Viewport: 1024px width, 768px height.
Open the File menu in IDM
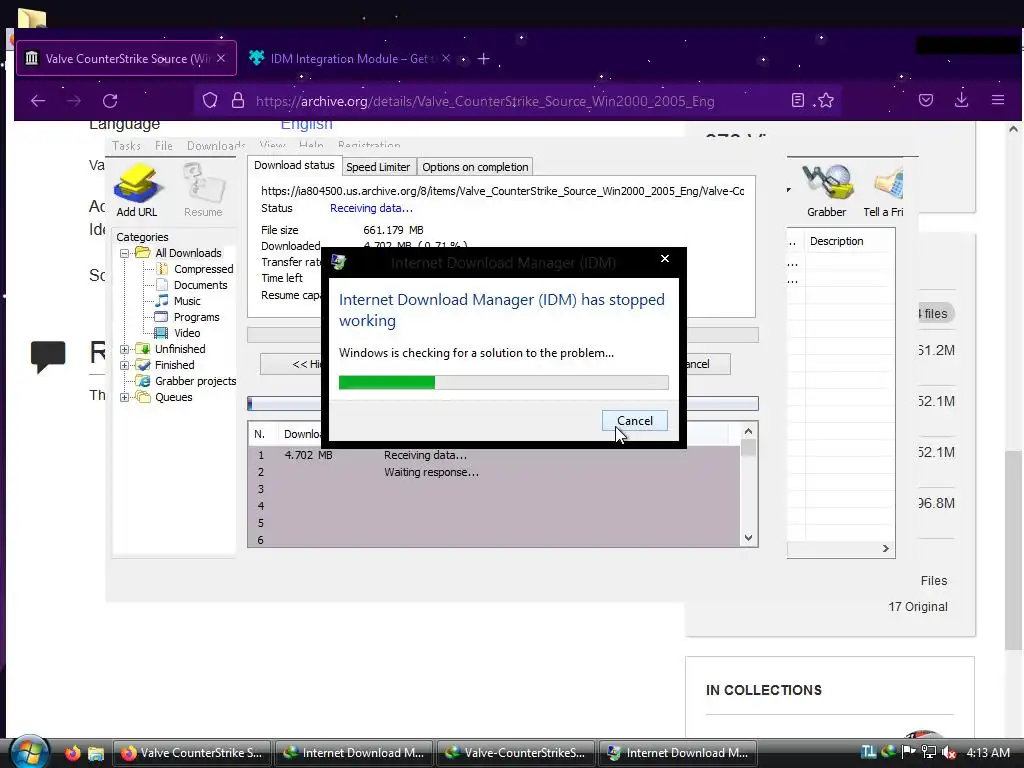pos(163,146)
